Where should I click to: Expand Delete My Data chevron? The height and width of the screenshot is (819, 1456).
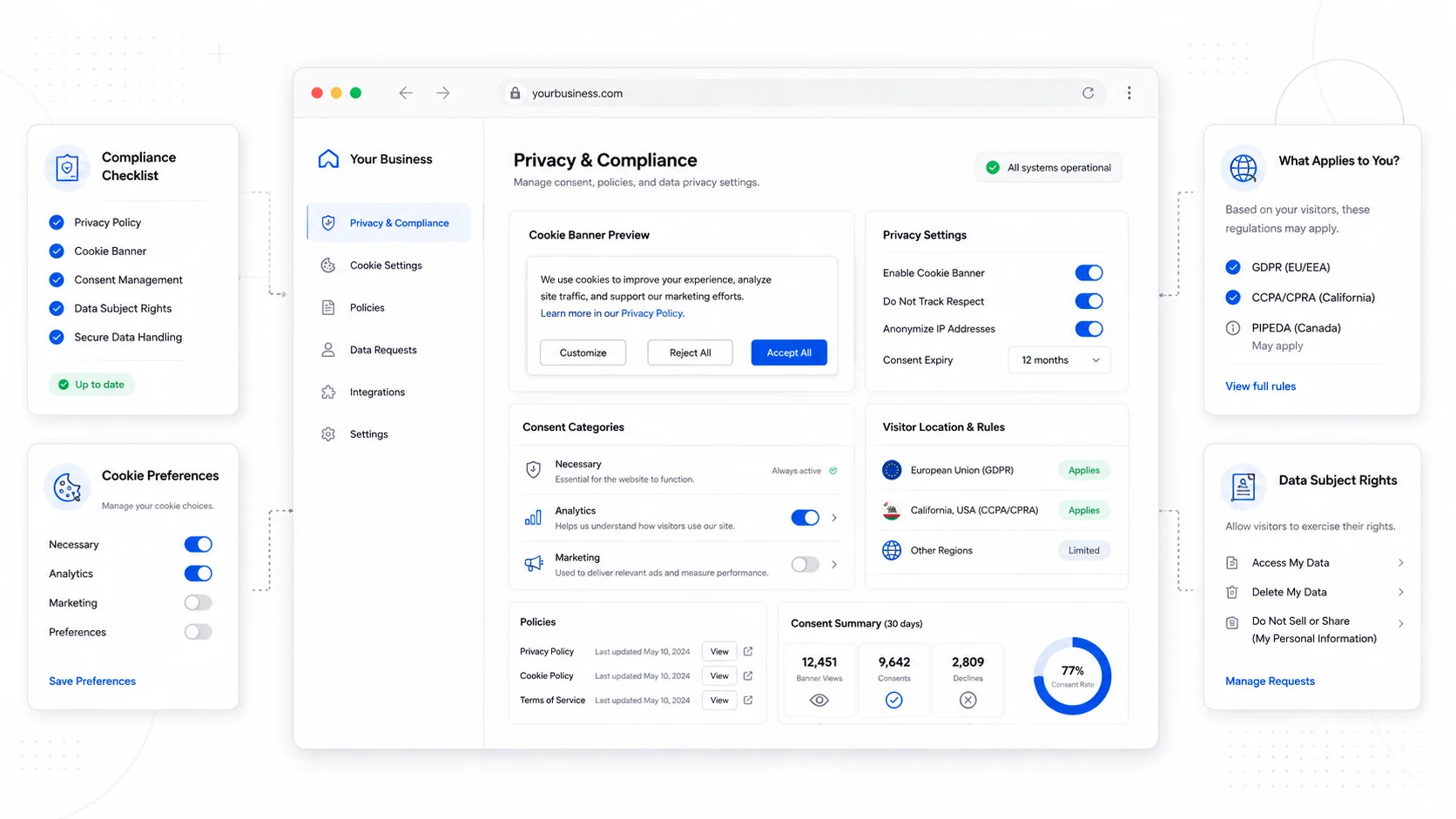point(1401,592)
